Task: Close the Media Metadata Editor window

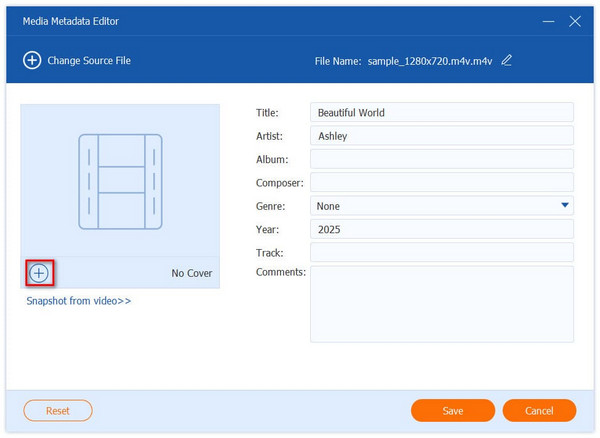Action: [575, 21]
